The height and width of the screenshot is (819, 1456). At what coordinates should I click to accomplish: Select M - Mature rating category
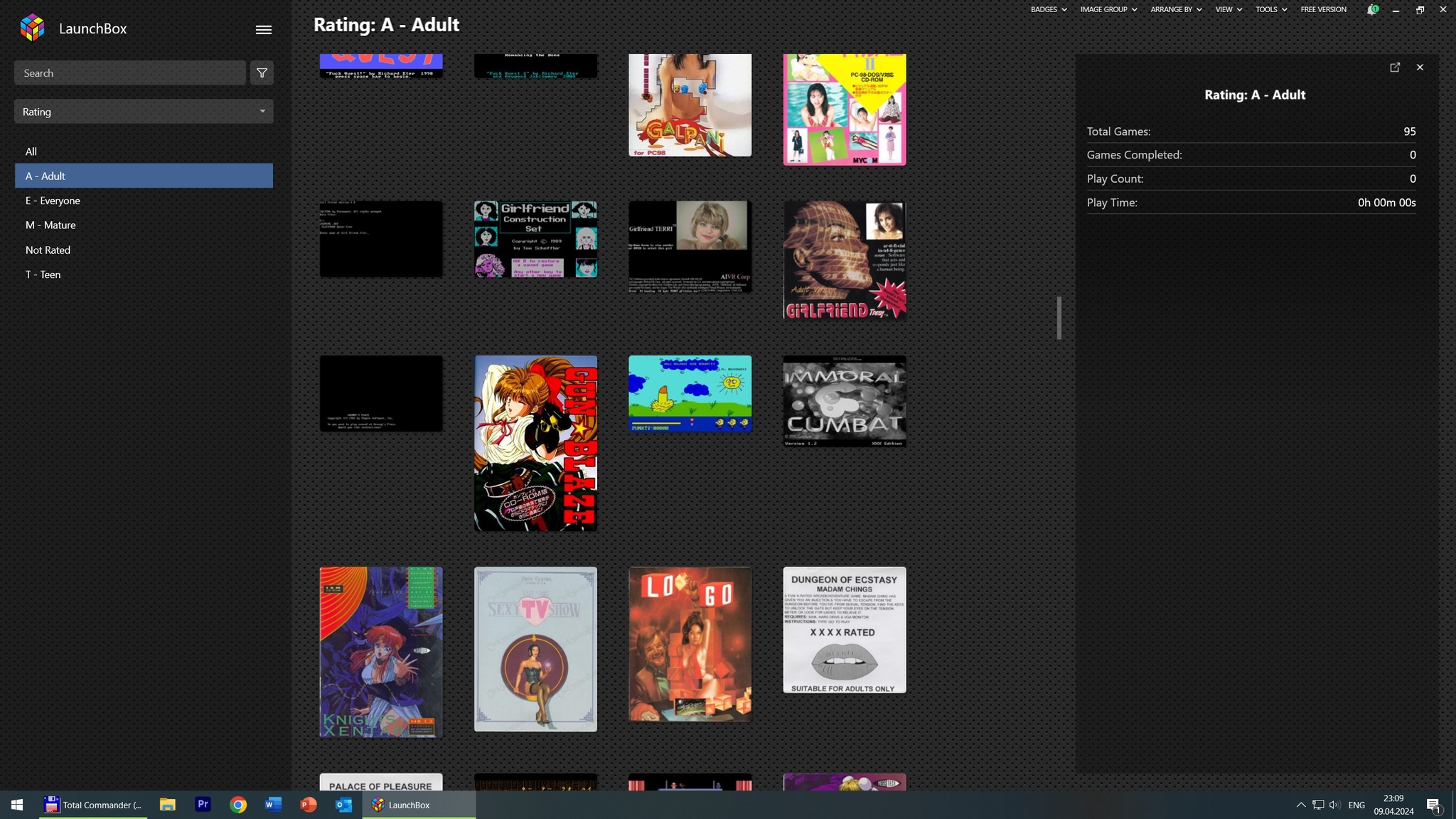coord(50,225)
